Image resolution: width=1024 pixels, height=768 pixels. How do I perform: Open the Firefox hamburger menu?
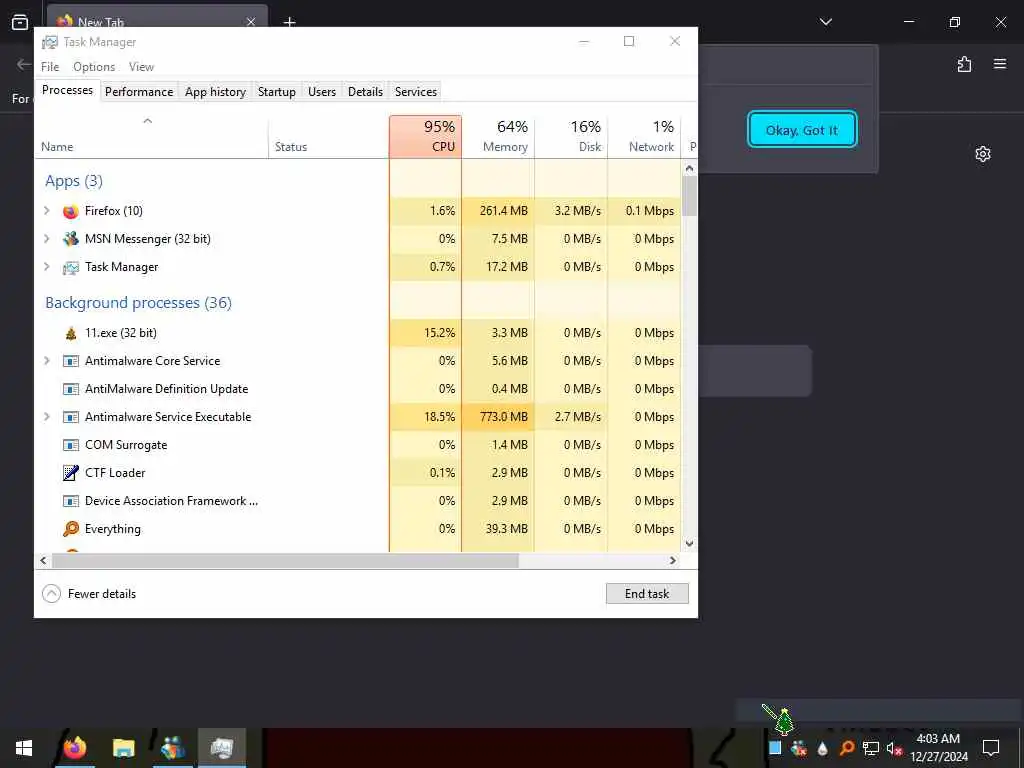coord(1000,64)
